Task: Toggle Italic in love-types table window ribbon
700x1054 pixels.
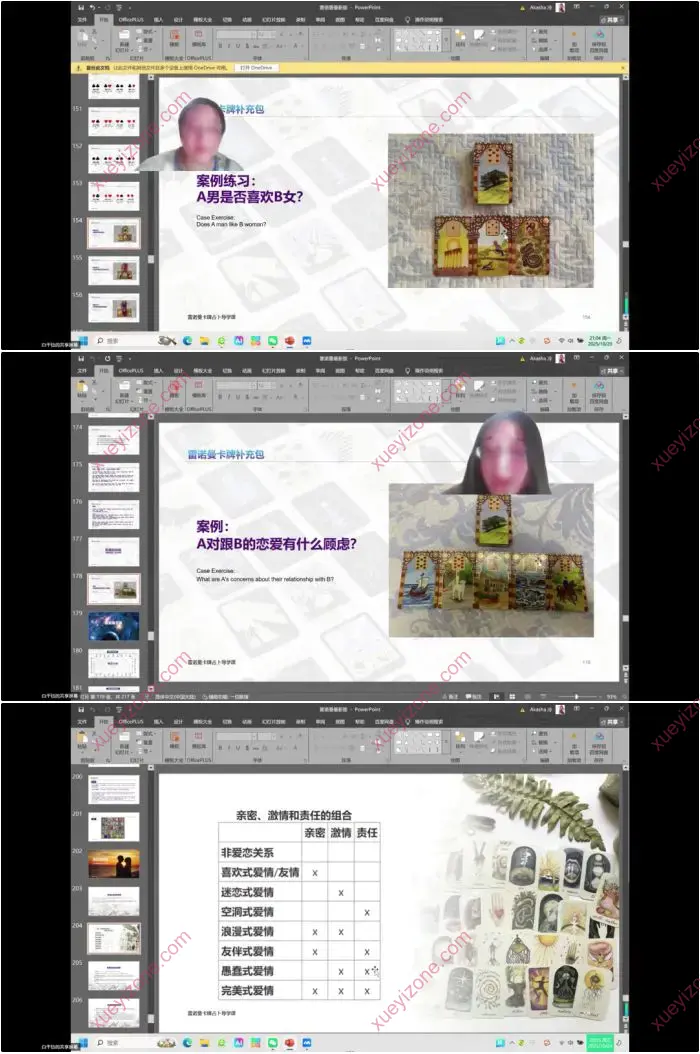Action: [x=229, y=747]
